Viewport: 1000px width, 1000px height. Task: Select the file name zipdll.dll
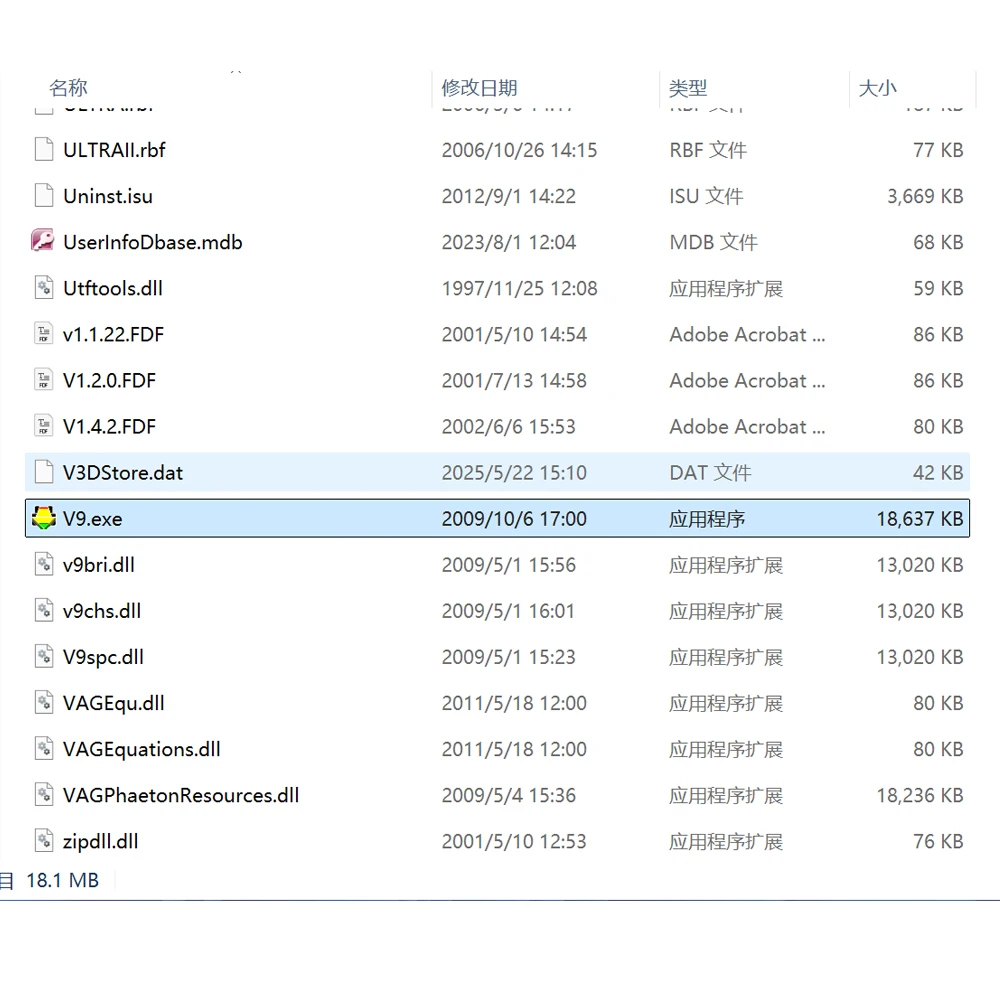click(x=101, y=841)
